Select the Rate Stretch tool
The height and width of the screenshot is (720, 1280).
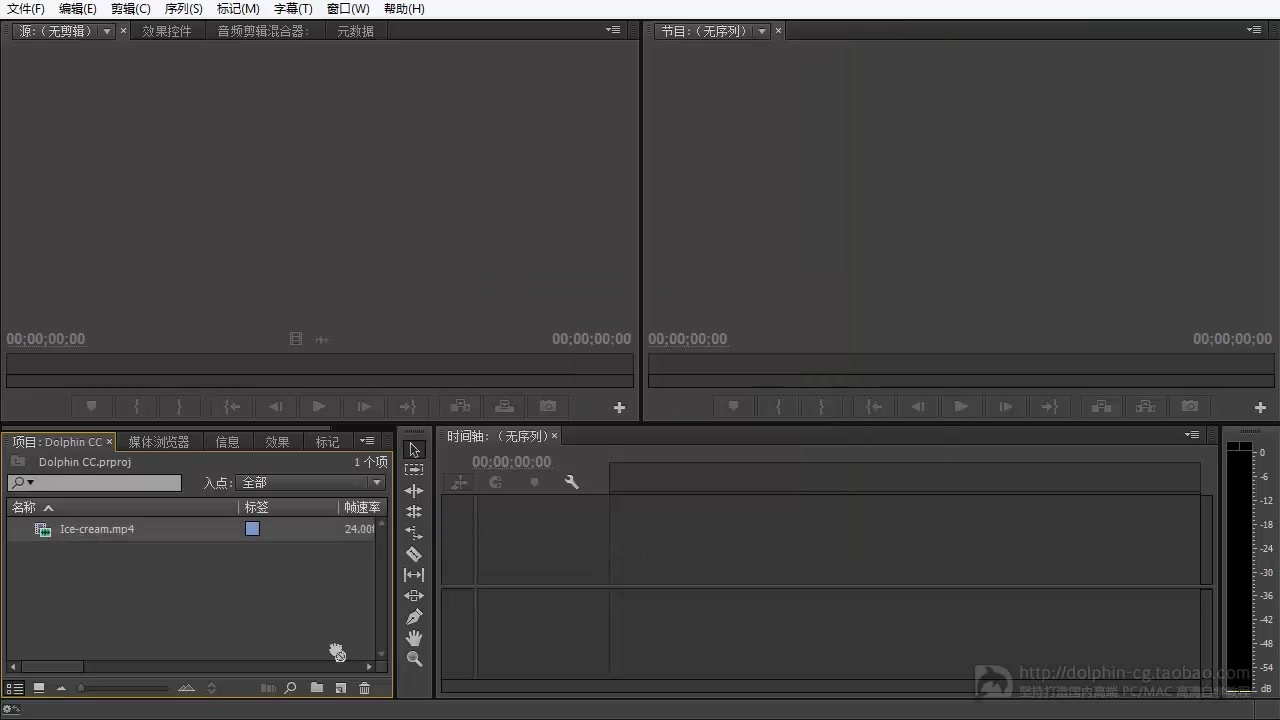click(414, 533)
